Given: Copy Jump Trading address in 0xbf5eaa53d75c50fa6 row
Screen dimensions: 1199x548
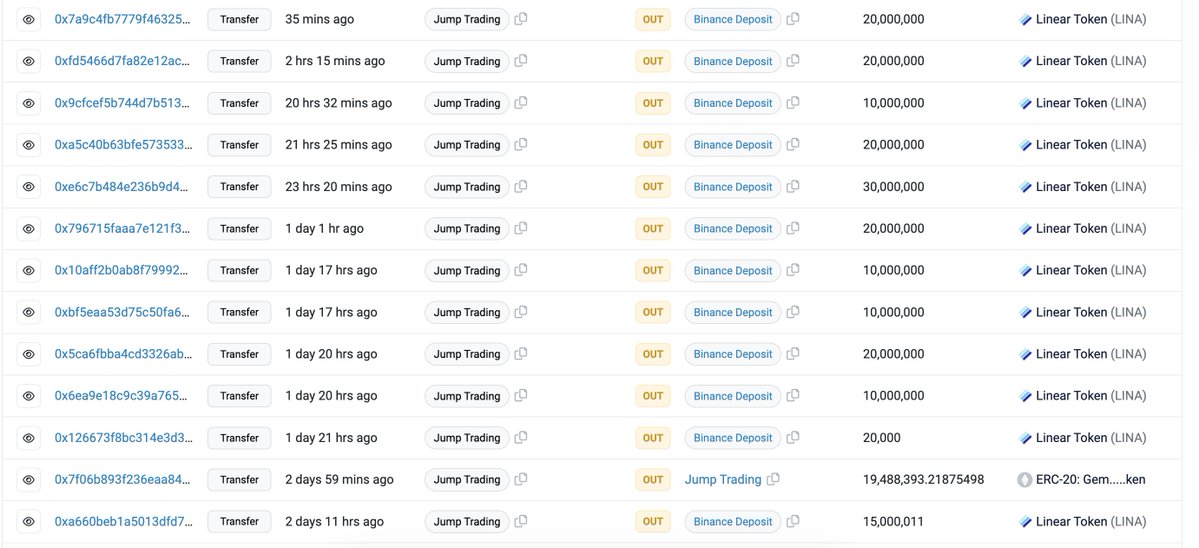Looking at the screenshot, I should pos(521,312).
